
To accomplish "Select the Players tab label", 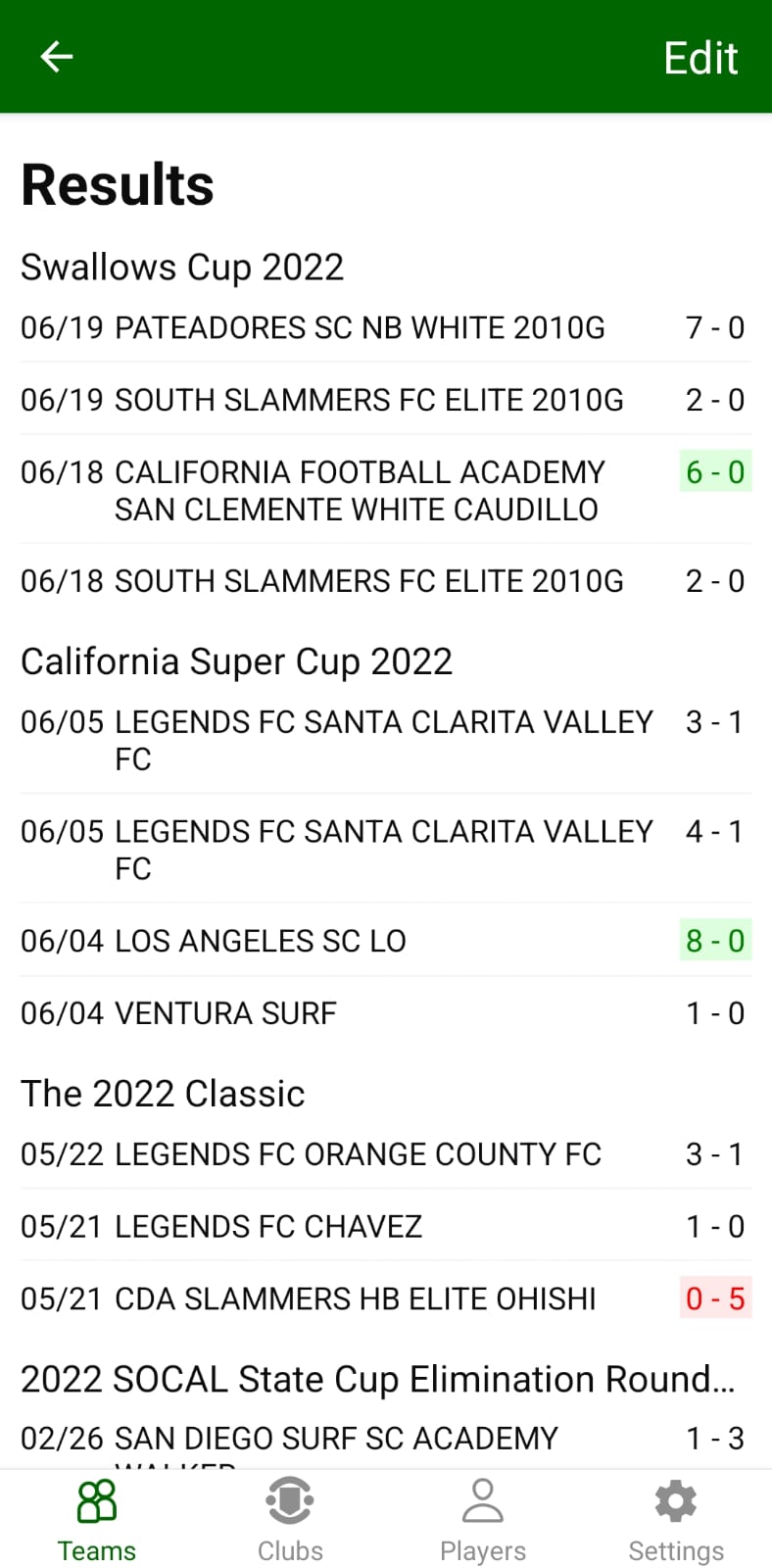I will [482, 1551].
